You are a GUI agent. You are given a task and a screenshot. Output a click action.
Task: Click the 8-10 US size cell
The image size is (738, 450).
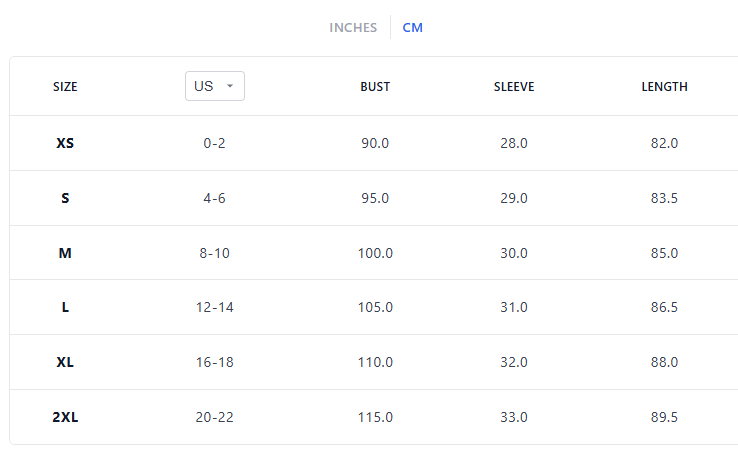click(x=215, y=253)
